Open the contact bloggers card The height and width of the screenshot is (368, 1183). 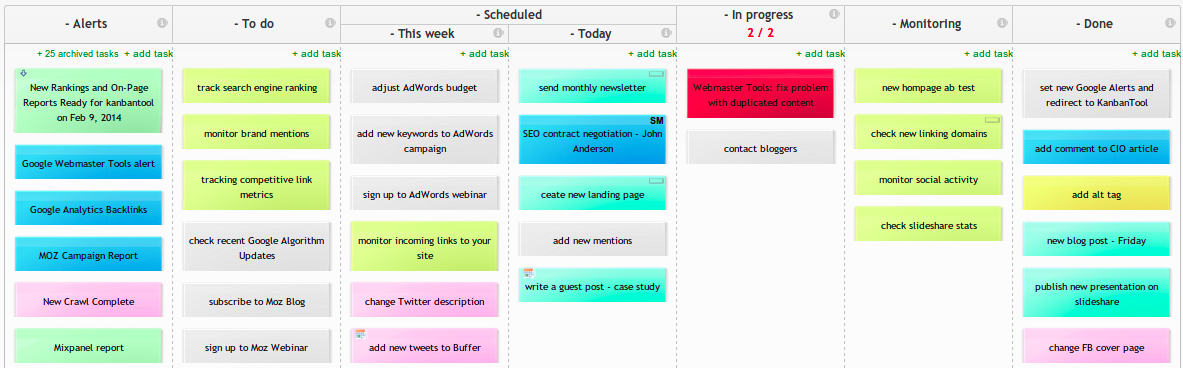pos(760,149)
